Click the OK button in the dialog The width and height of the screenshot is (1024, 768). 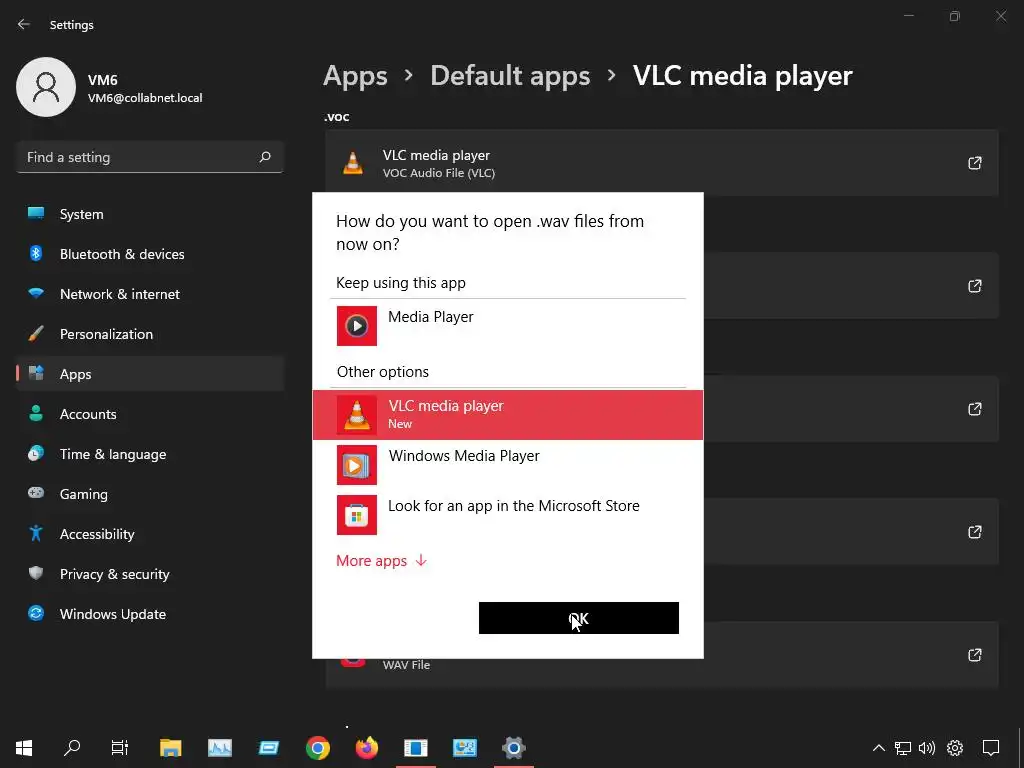(579, 618)
